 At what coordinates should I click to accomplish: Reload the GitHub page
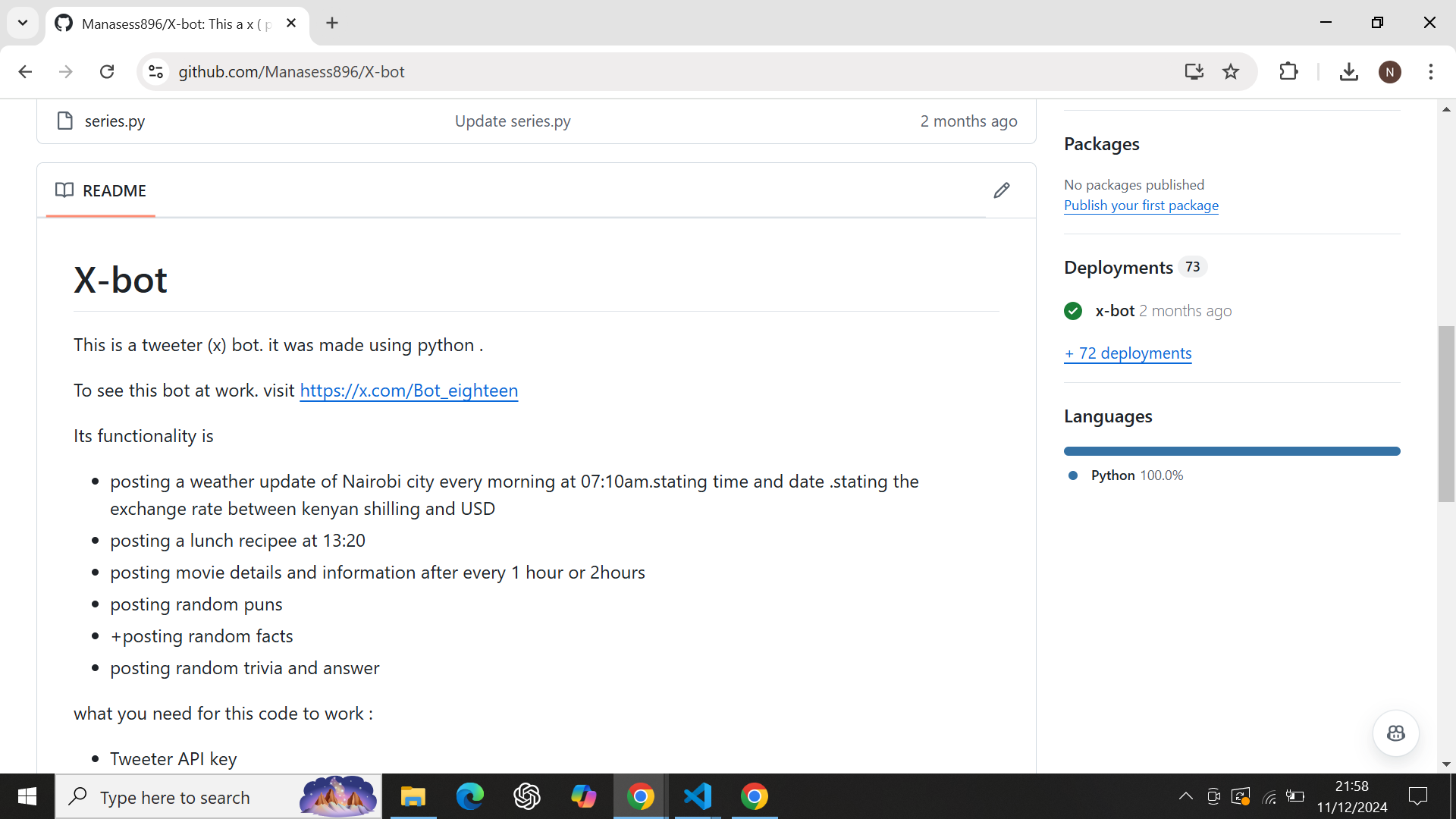pyautogui.click(x=107, y=72)
